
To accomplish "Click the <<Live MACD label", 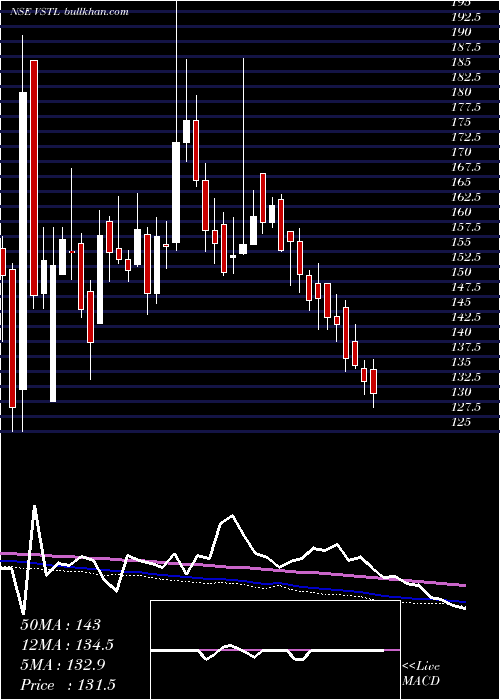I will 421,674.
